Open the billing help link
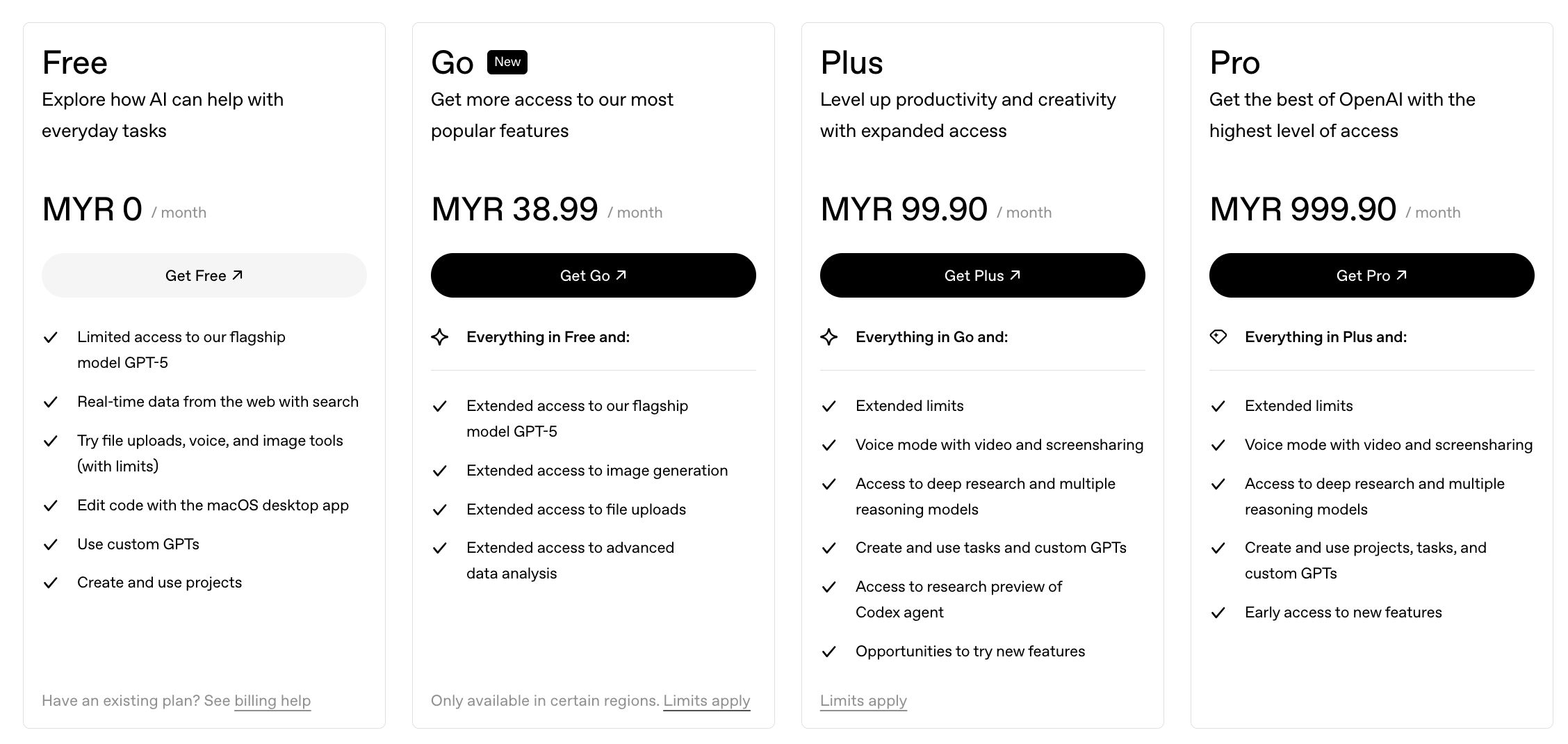The height and width of the screenshot is (744, 1568). (272, 701)
